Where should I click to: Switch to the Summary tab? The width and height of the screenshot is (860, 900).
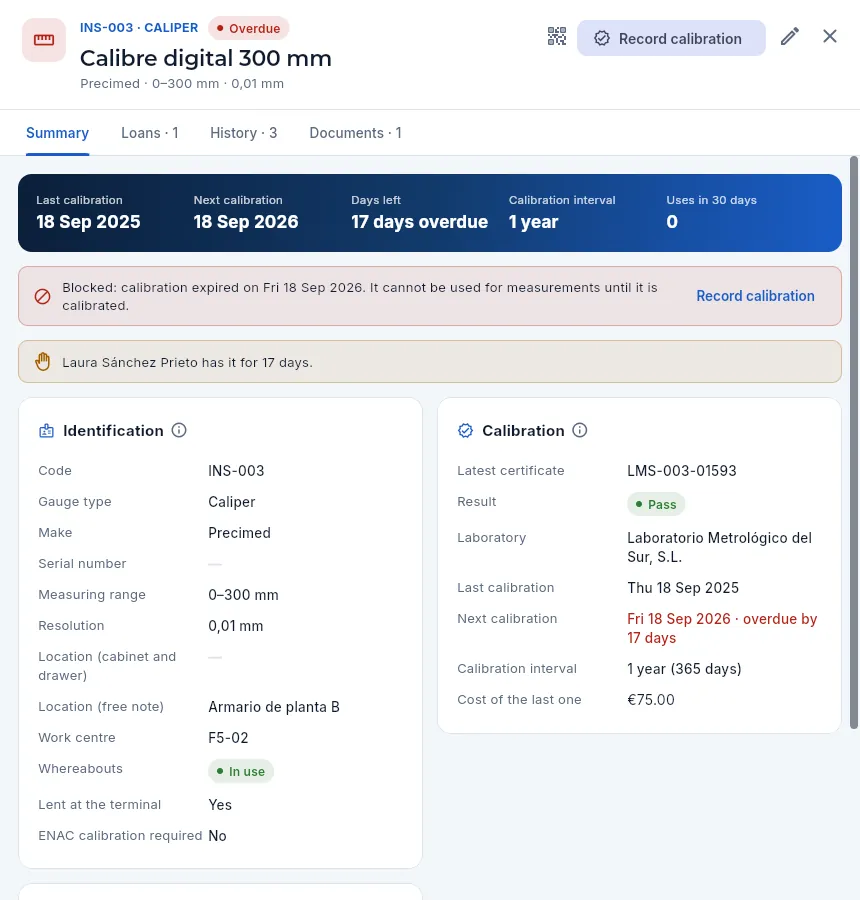point(57,133)
